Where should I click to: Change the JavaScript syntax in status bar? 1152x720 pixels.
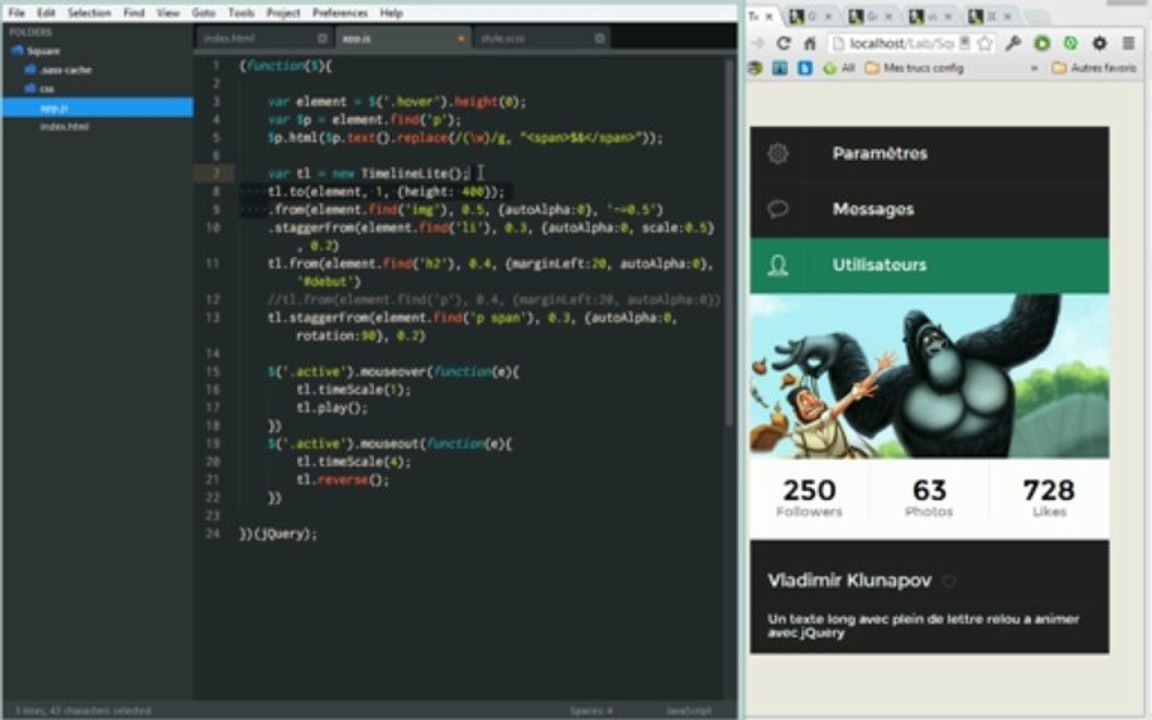[688, 710]
